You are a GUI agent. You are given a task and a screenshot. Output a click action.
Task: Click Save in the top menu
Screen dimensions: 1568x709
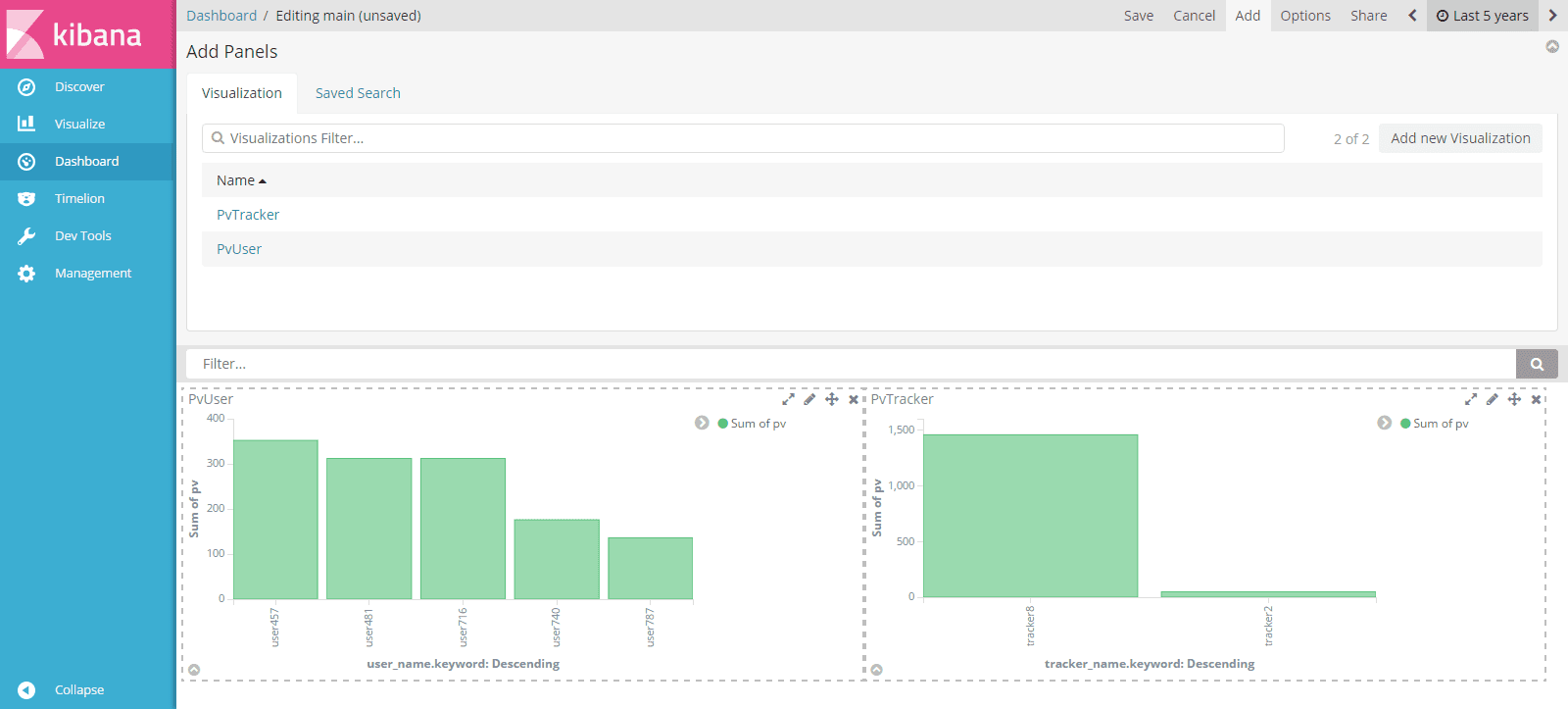pos(1139,16)
